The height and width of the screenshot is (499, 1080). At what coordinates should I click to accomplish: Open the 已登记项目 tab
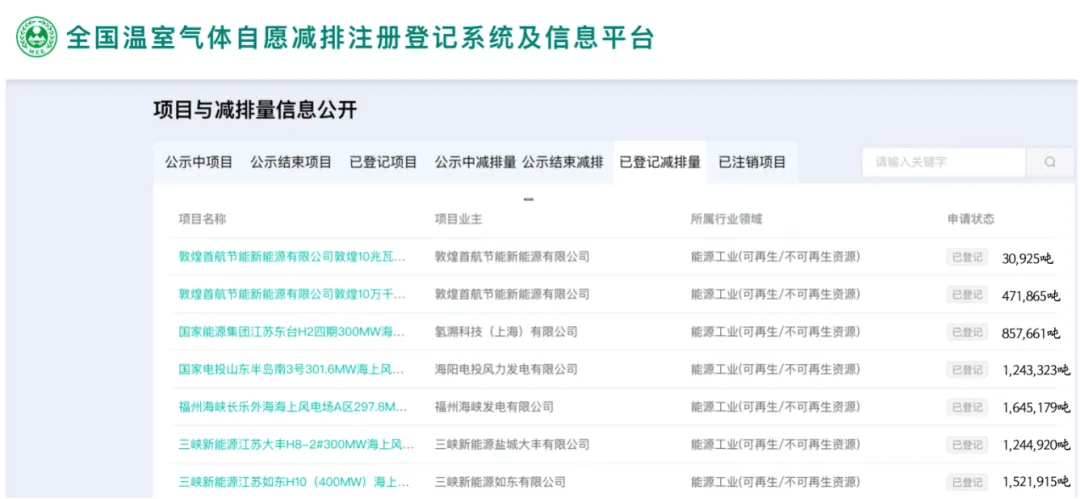[383, 163]
